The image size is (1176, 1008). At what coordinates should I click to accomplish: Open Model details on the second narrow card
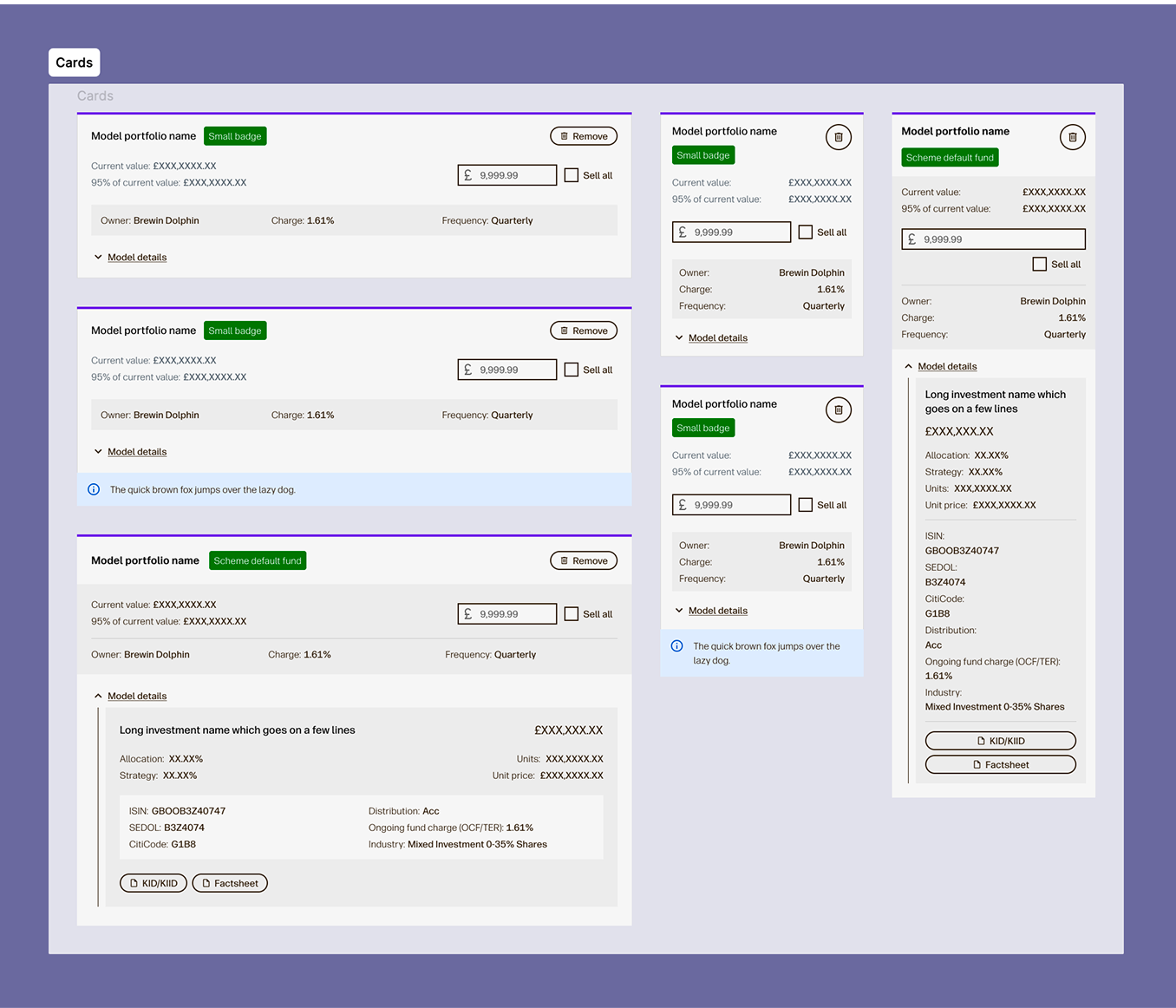(x=717, y=610)
